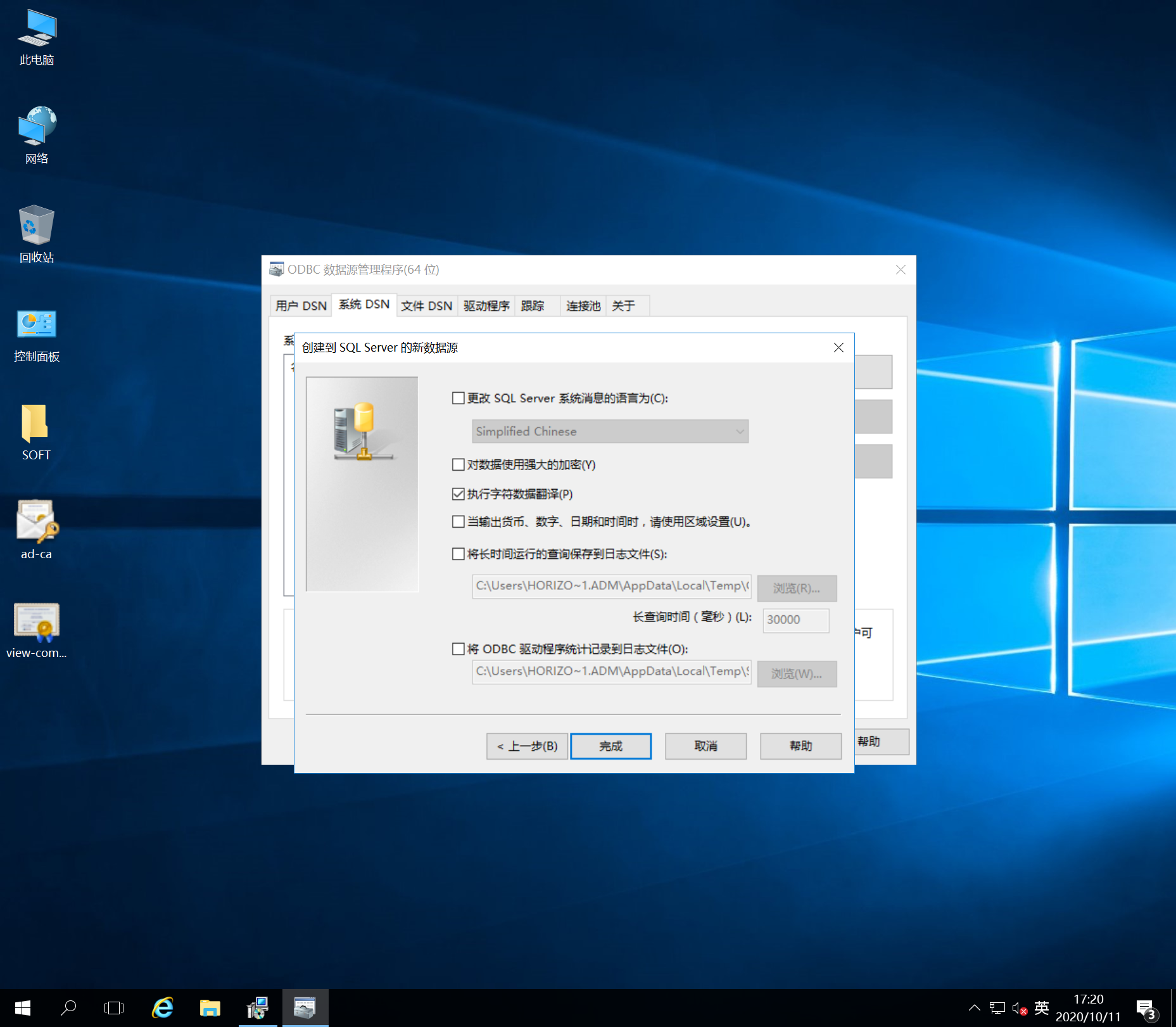
Task: Click ODBC window title bar icon
Action: [277, 269]
